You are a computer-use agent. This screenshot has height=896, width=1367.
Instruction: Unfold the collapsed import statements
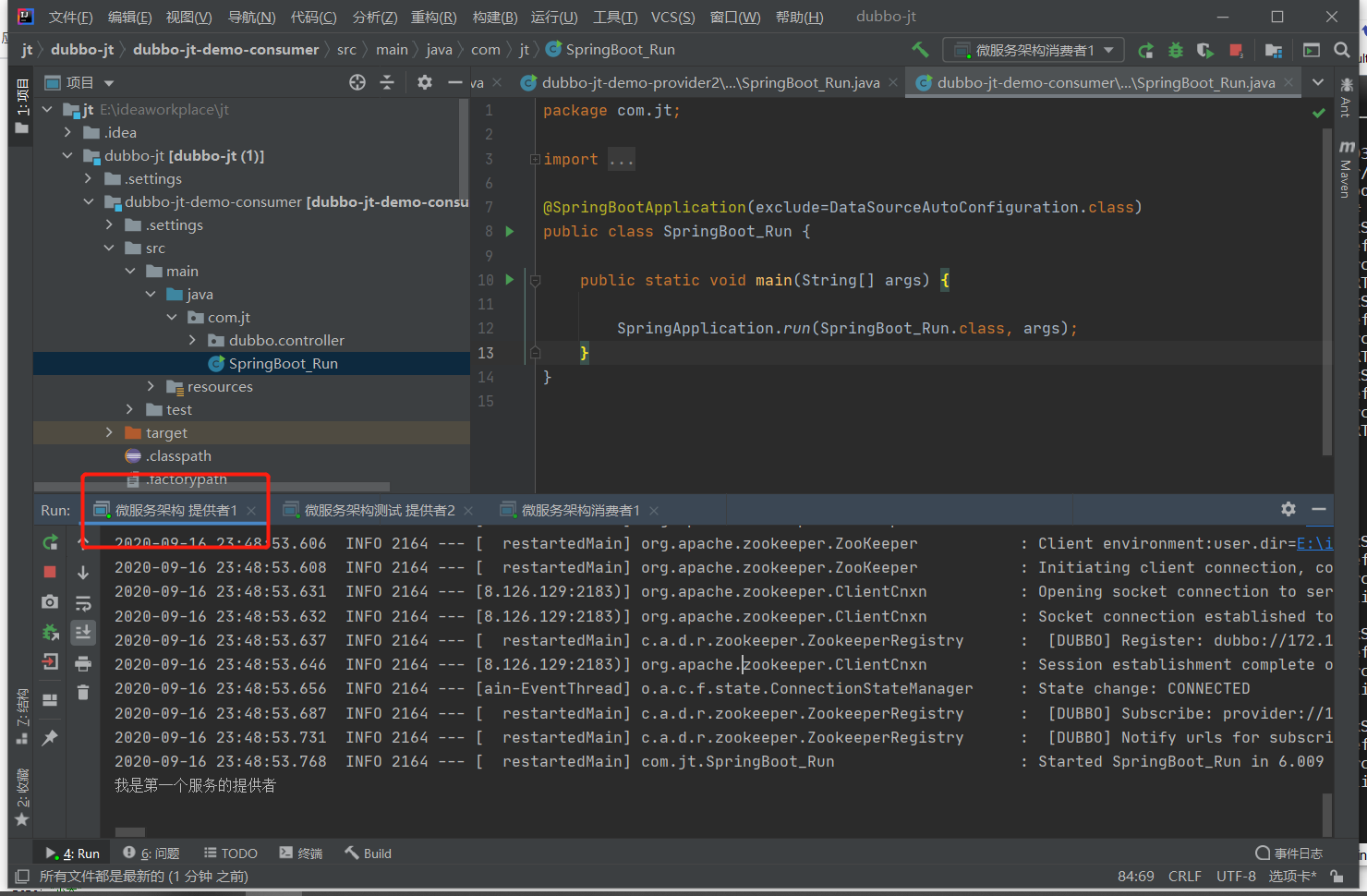click(x=535, y=159)
